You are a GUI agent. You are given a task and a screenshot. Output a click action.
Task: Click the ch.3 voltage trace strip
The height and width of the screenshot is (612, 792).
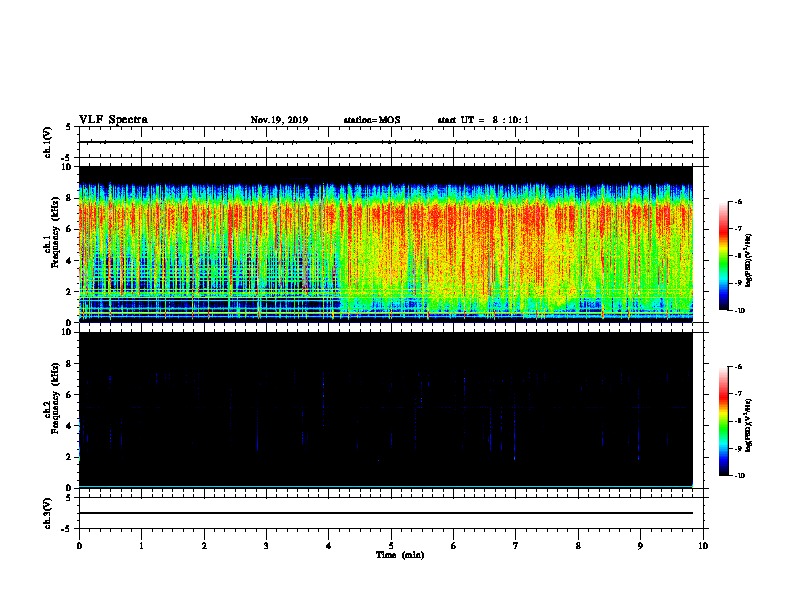pyautogui.click(x=391, y=513)
